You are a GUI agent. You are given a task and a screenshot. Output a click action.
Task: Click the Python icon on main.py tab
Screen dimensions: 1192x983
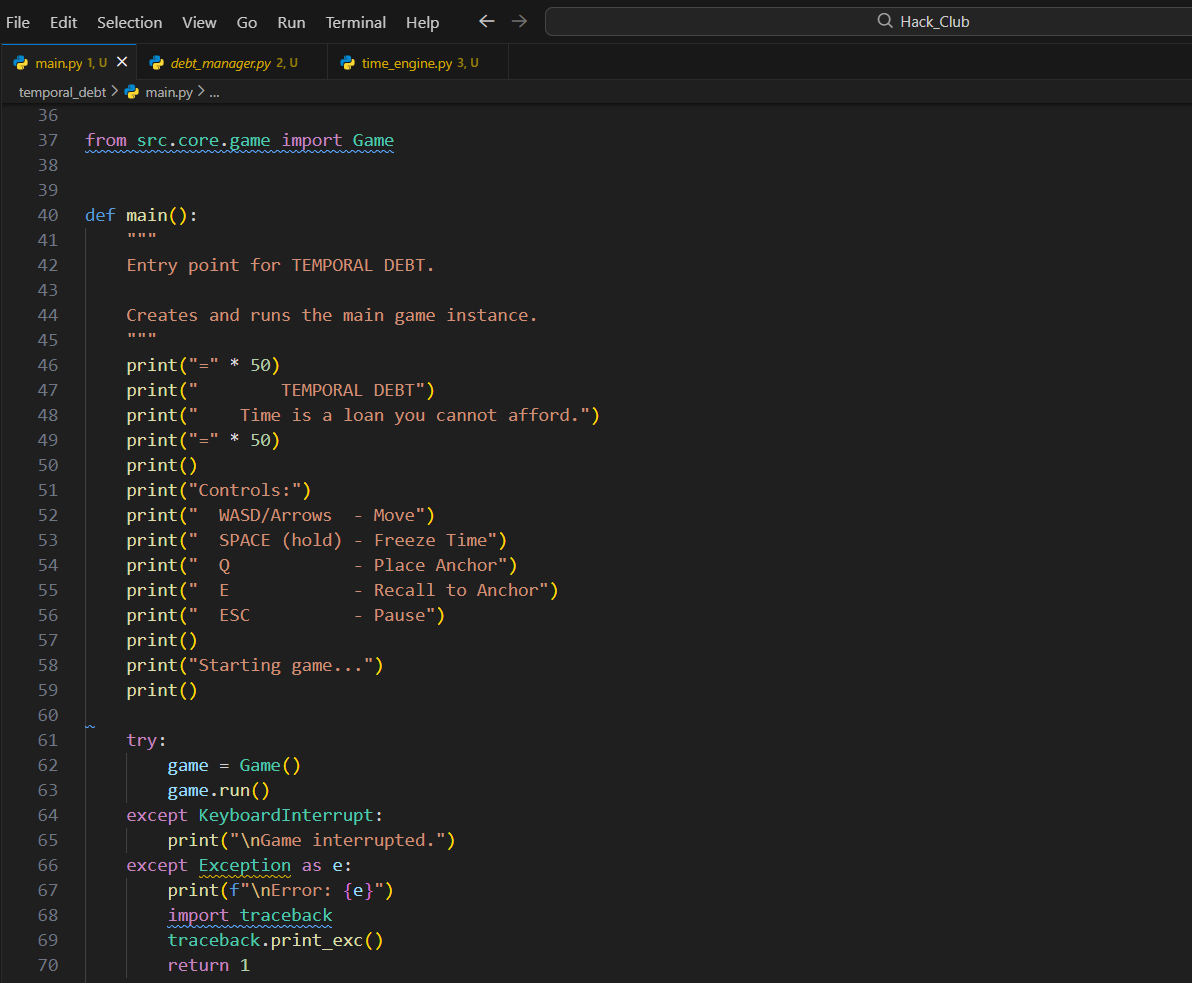21,63
